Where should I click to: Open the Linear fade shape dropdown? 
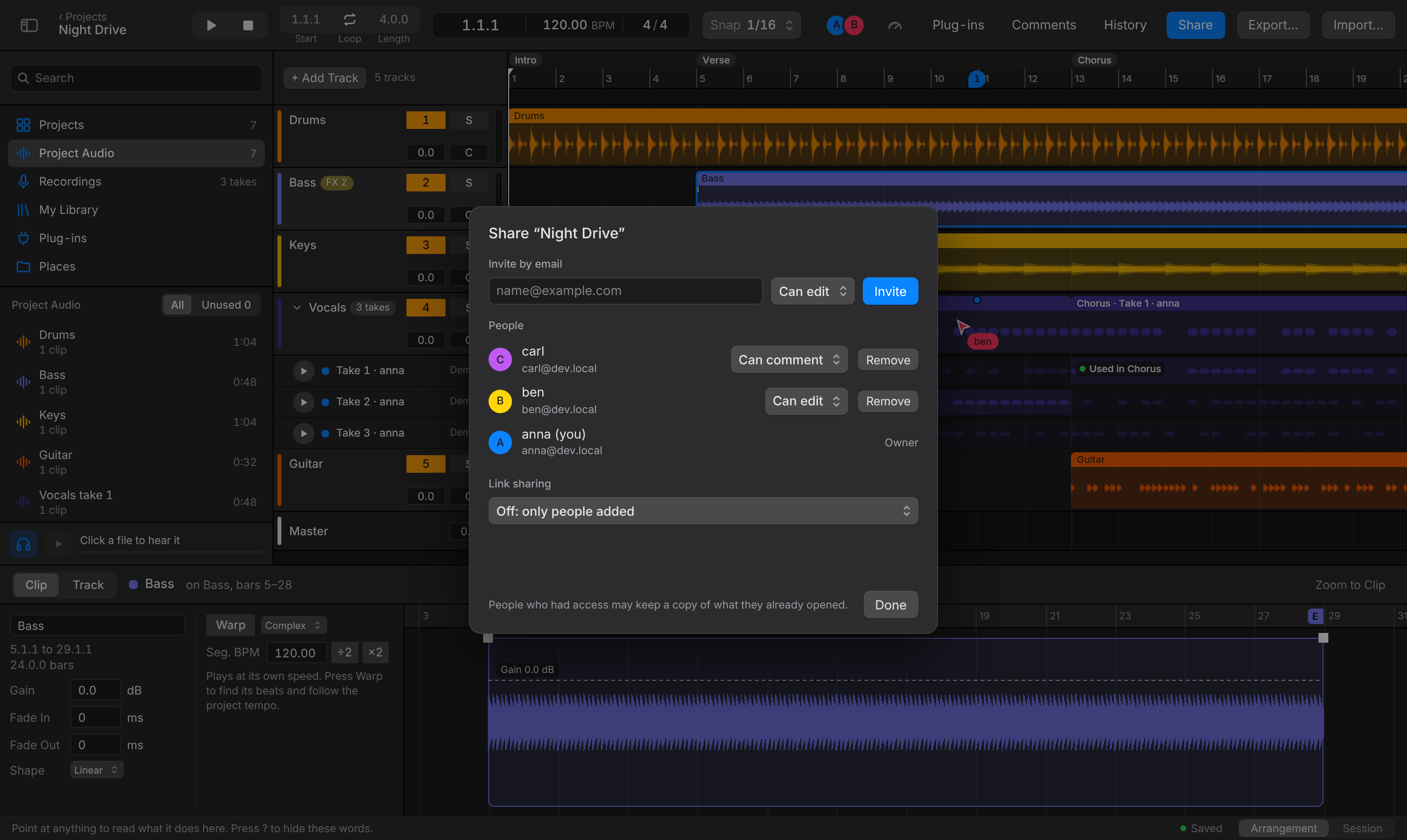[x=97, y=770]
